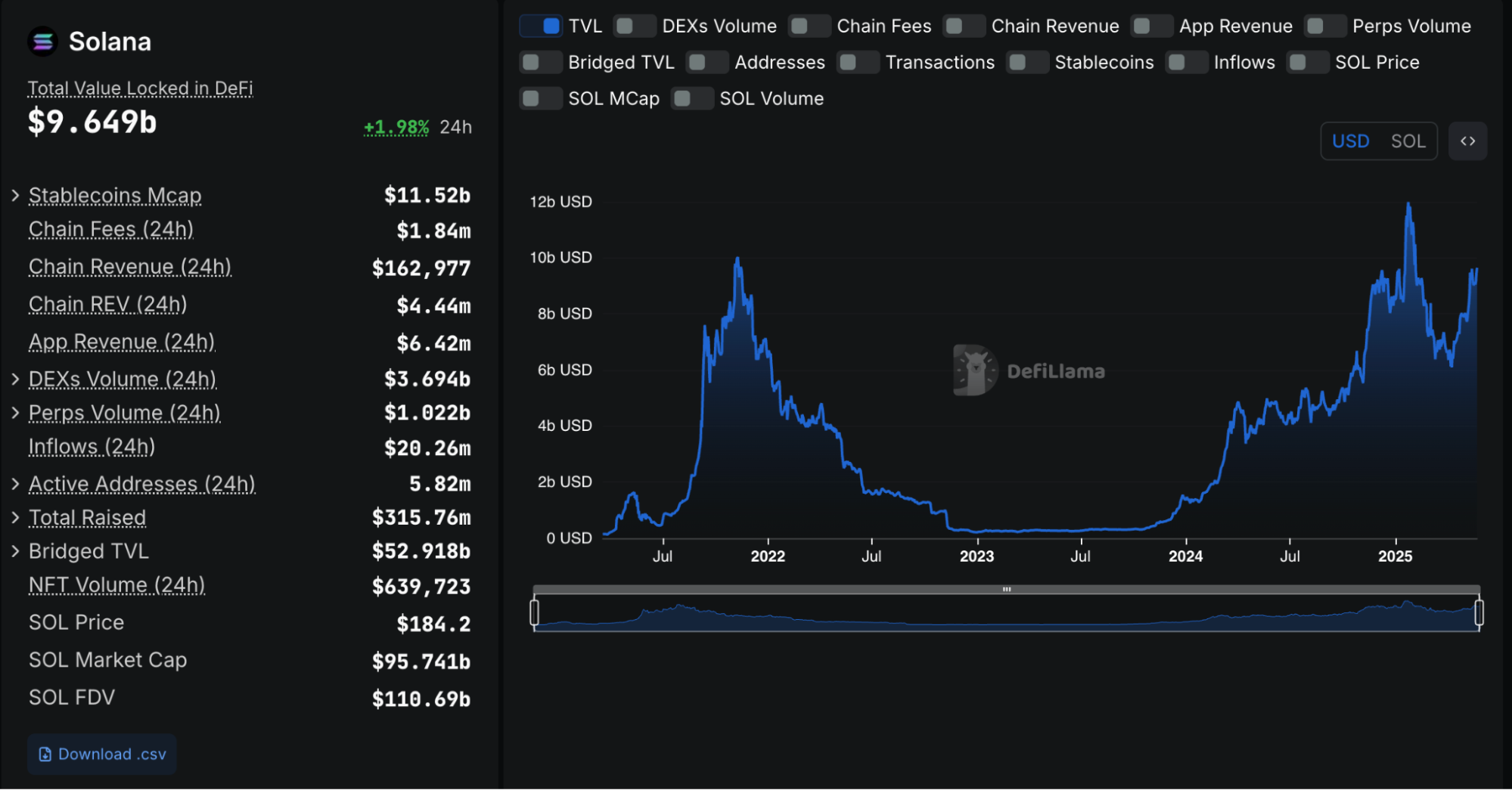
Task: Click the left handle of the timeline range slider
Action: [x=536, y=614]
